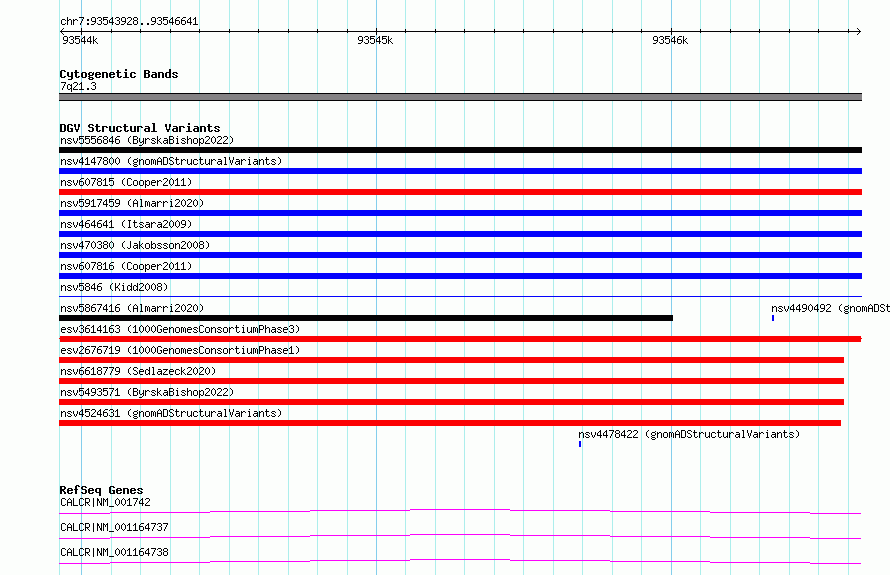Click the red bar under esv2676719

pyautogui.click(x=451, y=360)
